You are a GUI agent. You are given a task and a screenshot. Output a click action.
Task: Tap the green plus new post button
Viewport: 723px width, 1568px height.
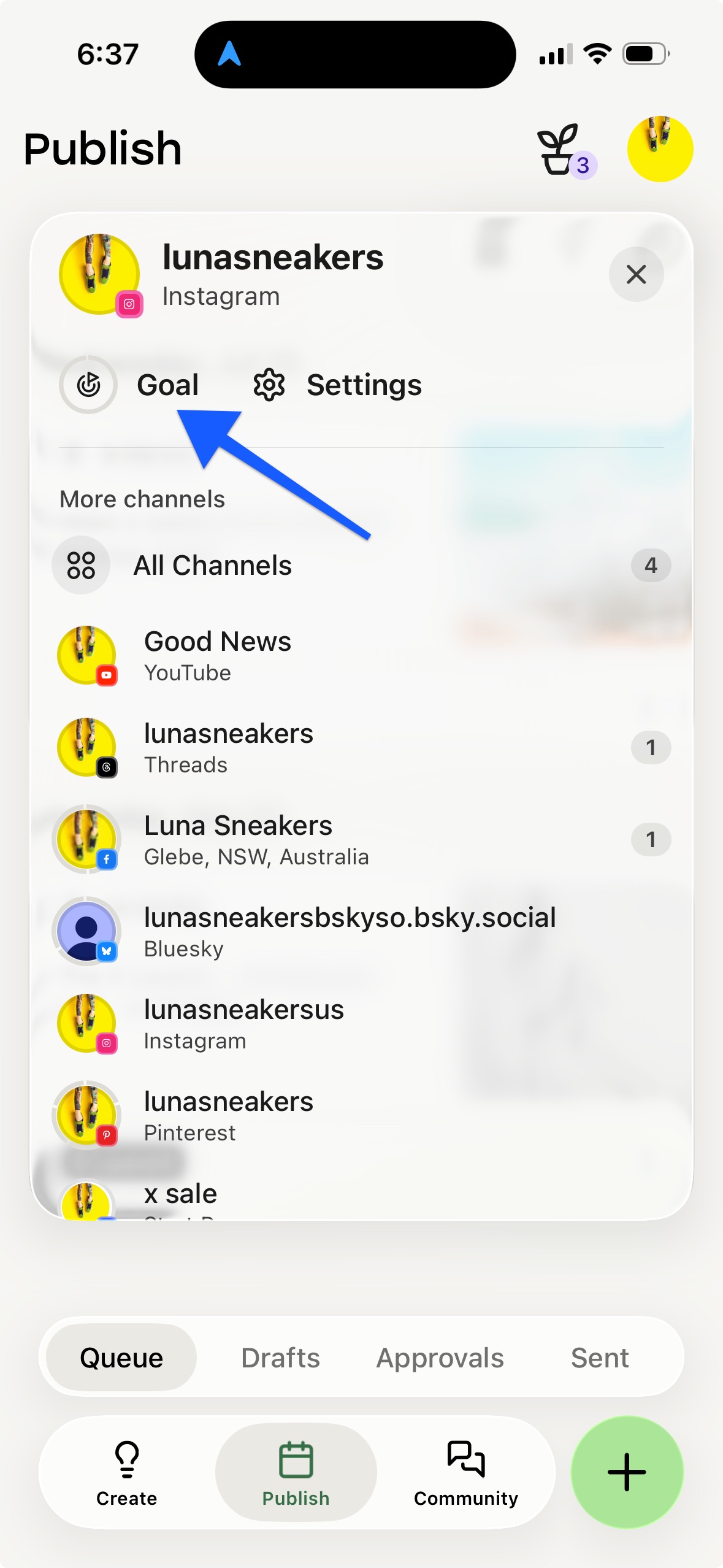click(x=627, y=1472)
